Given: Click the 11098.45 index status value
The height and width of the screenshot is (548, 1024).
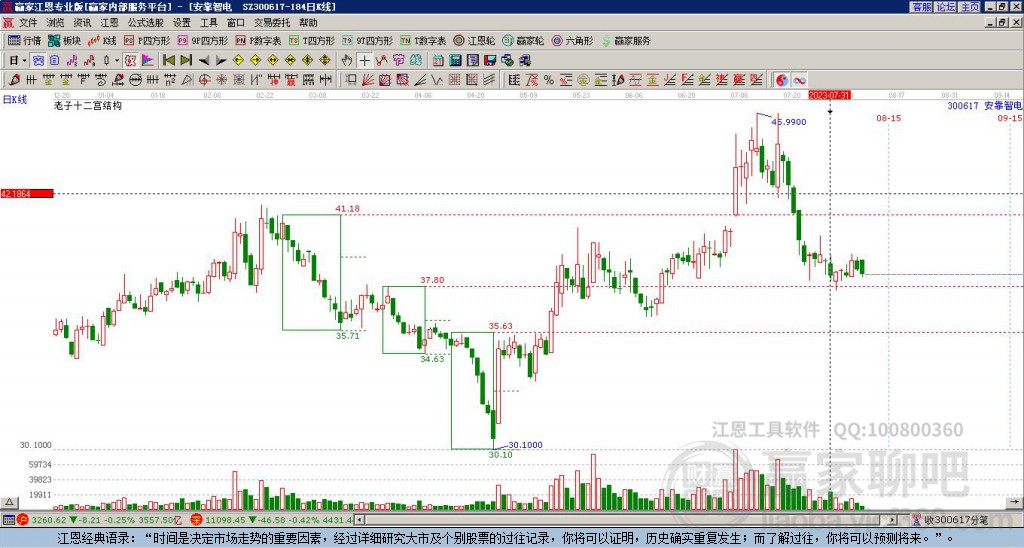Looking at the screenshot, I should pyautogui.click(x=223, y=520).
